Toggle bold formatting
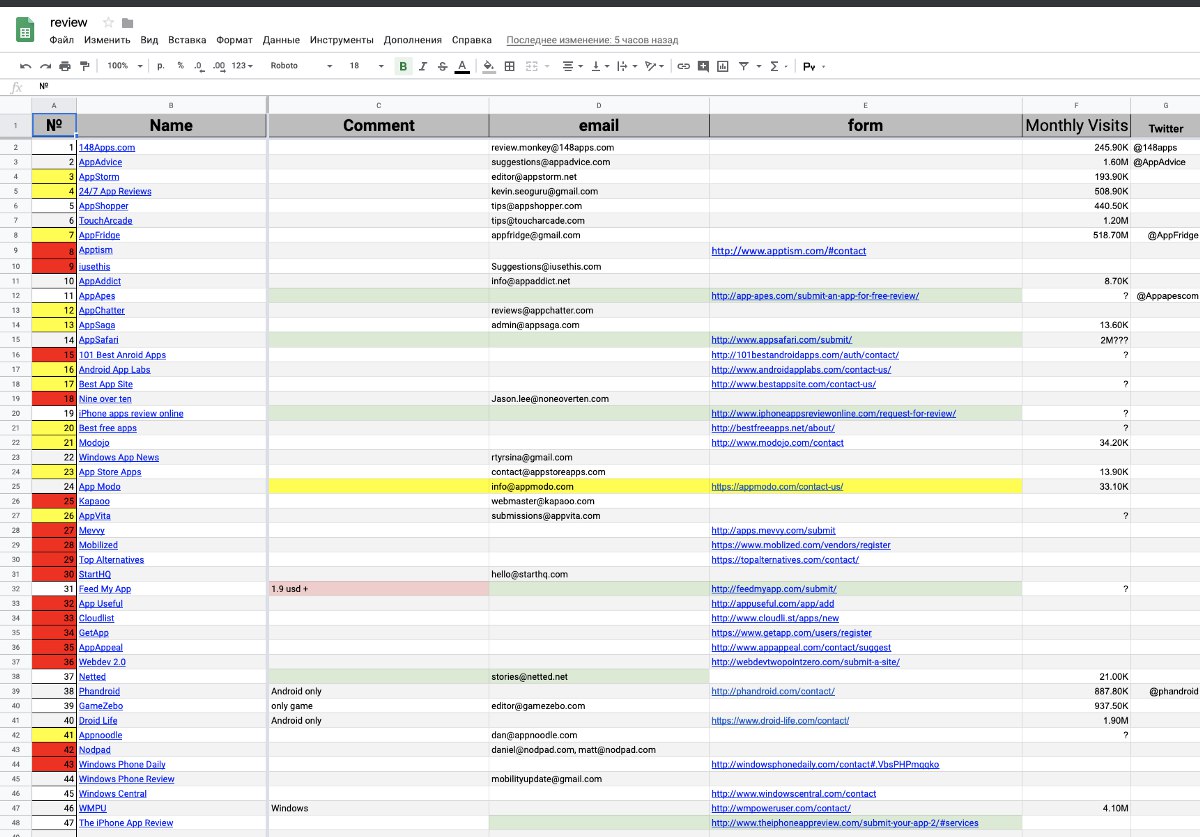1200x837 pixels. coord(403,66)
